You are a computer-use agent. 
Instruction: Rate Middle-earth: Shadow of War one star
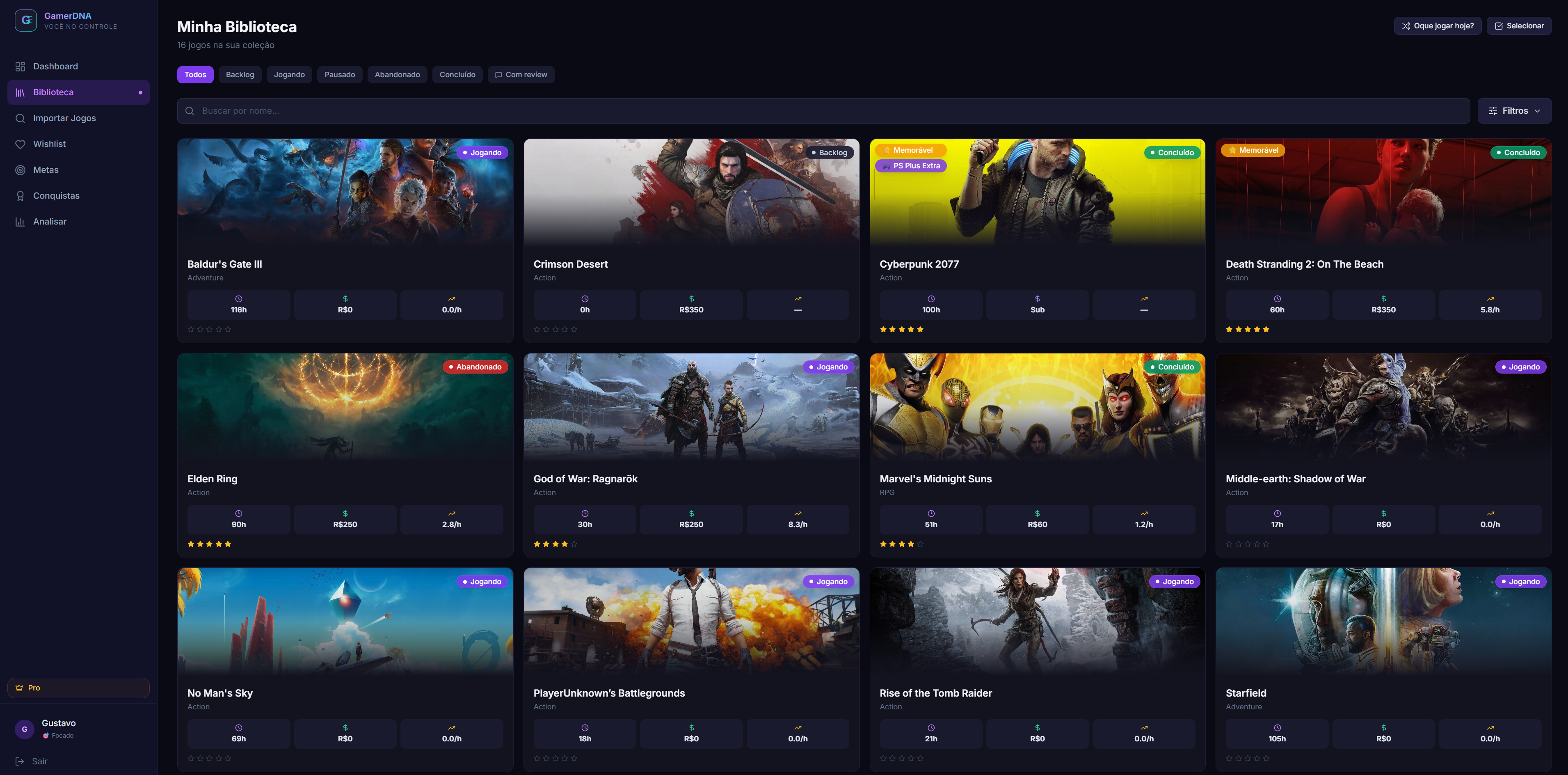click(x=1230, y=544)
